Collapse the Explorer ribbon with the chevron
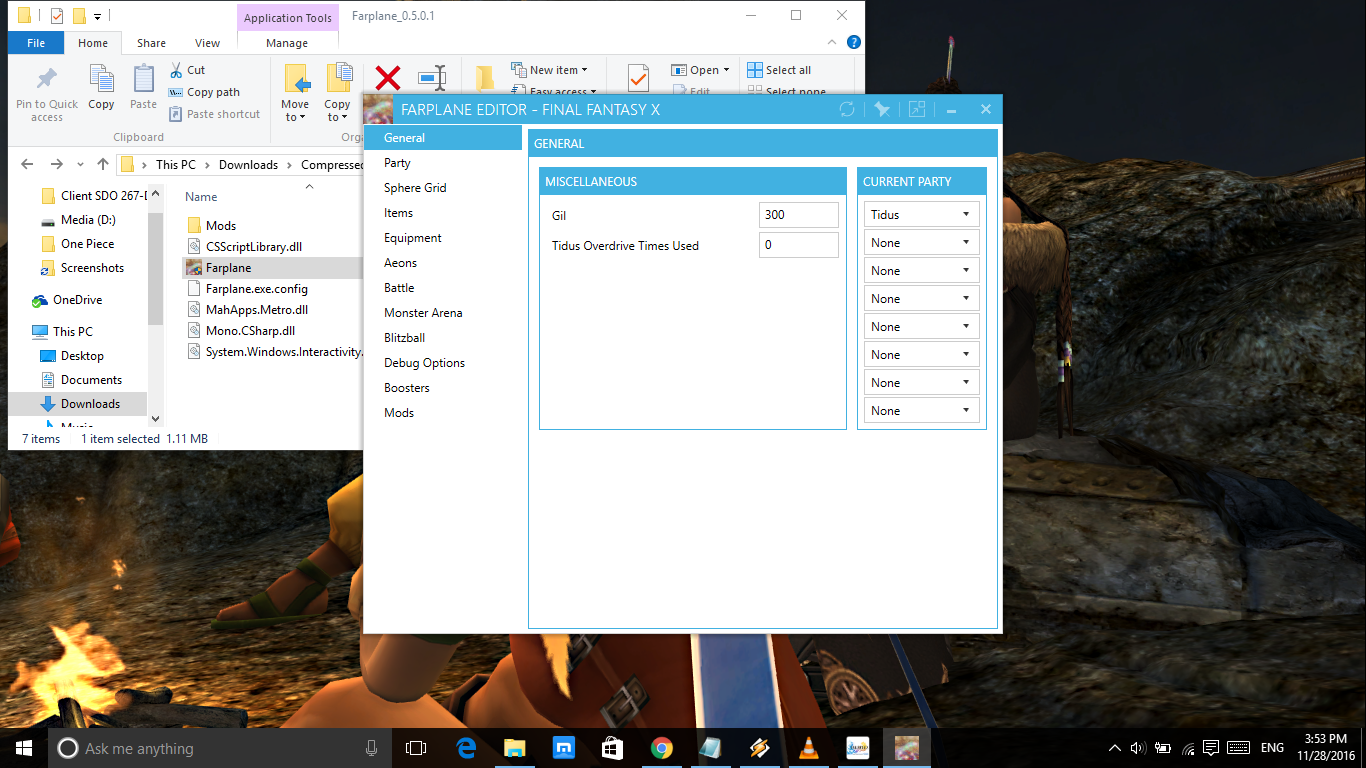Screen dimensions: 1366x768 point(833,43)
